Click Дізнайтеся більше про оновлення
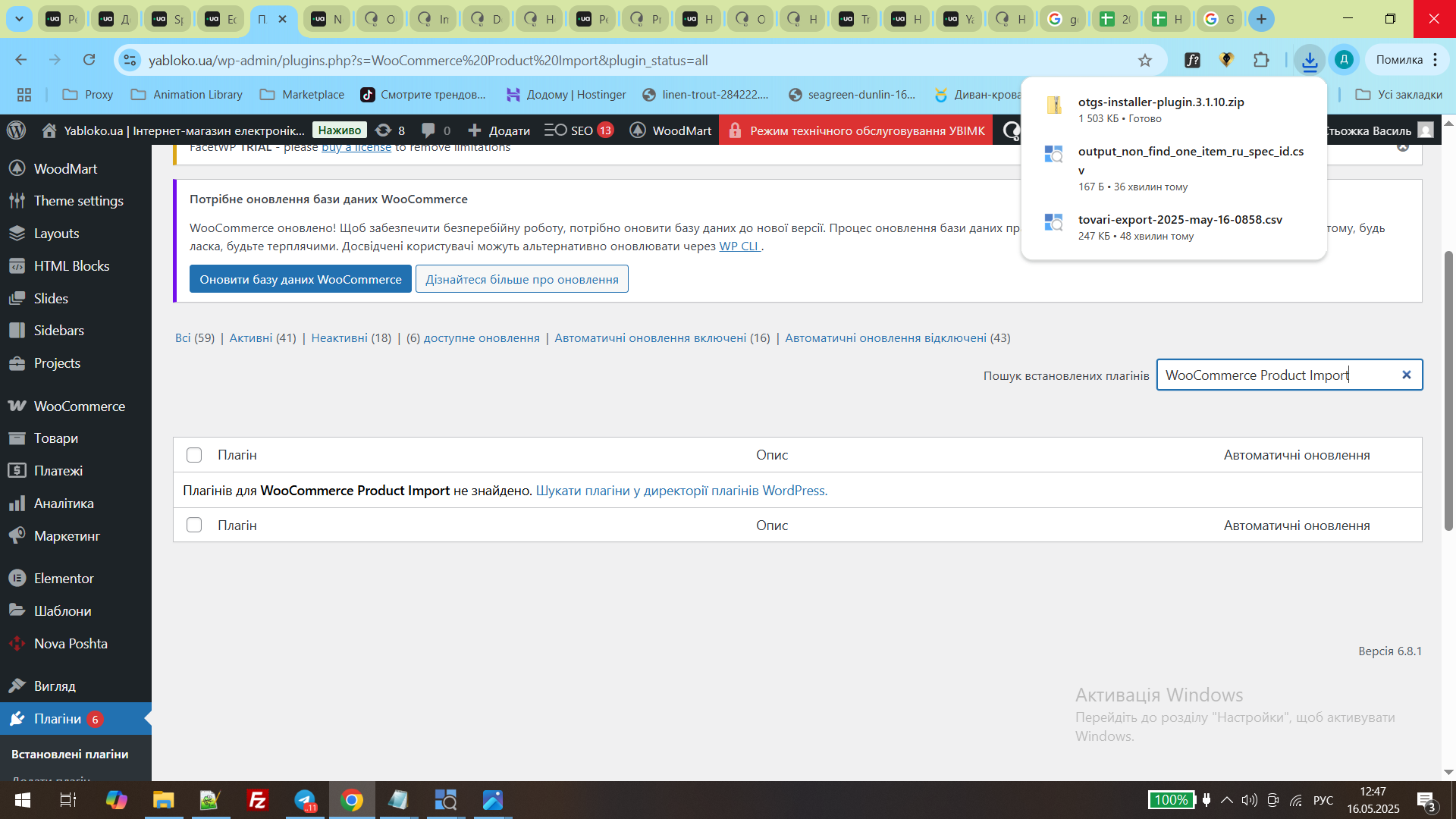This screenshot has width=1456, height=819. click(522, 279)
